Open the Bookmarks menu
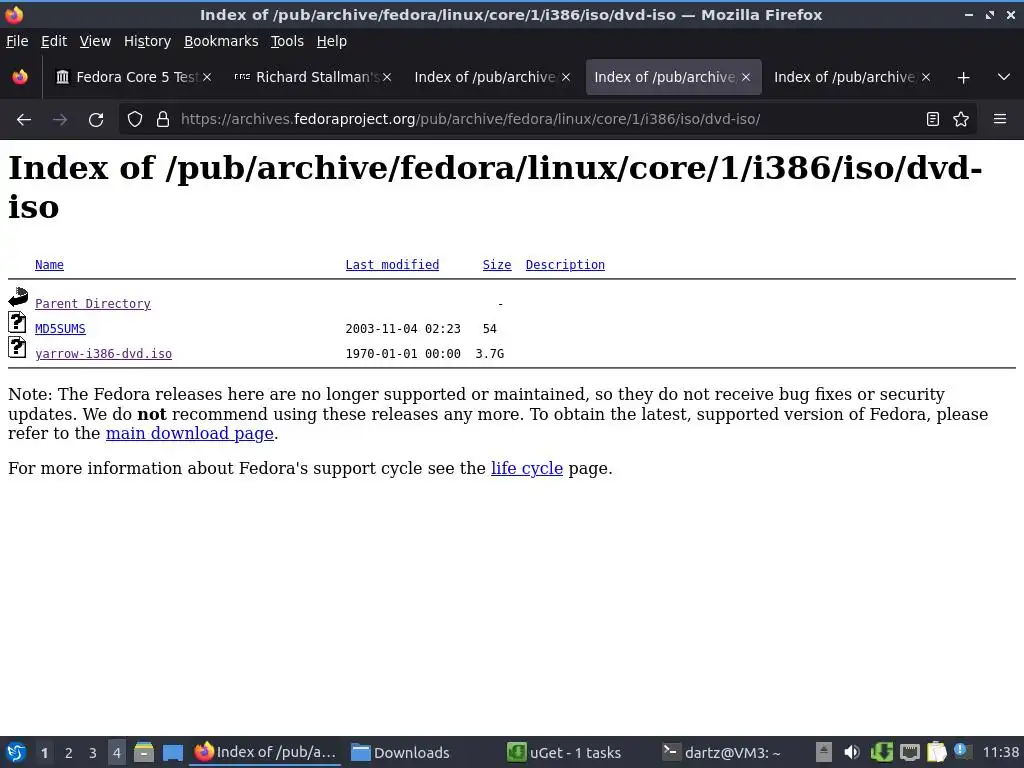Viewport: 1024px width, 768px height. 221,41
